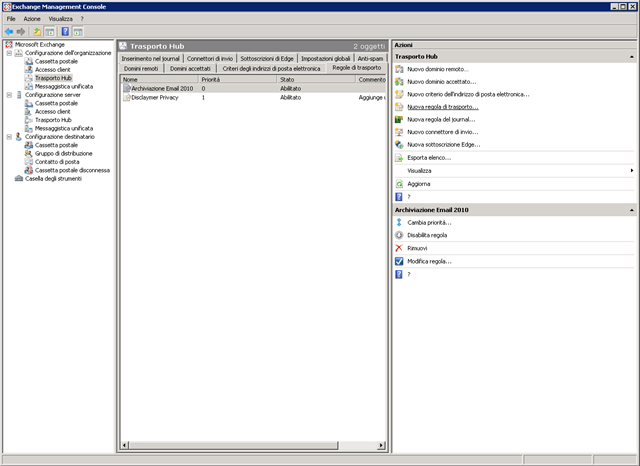Click the Esporta elenco icon
Viewport: 640px width, 466px height.
pyautogui.click(x=399, y=158)
